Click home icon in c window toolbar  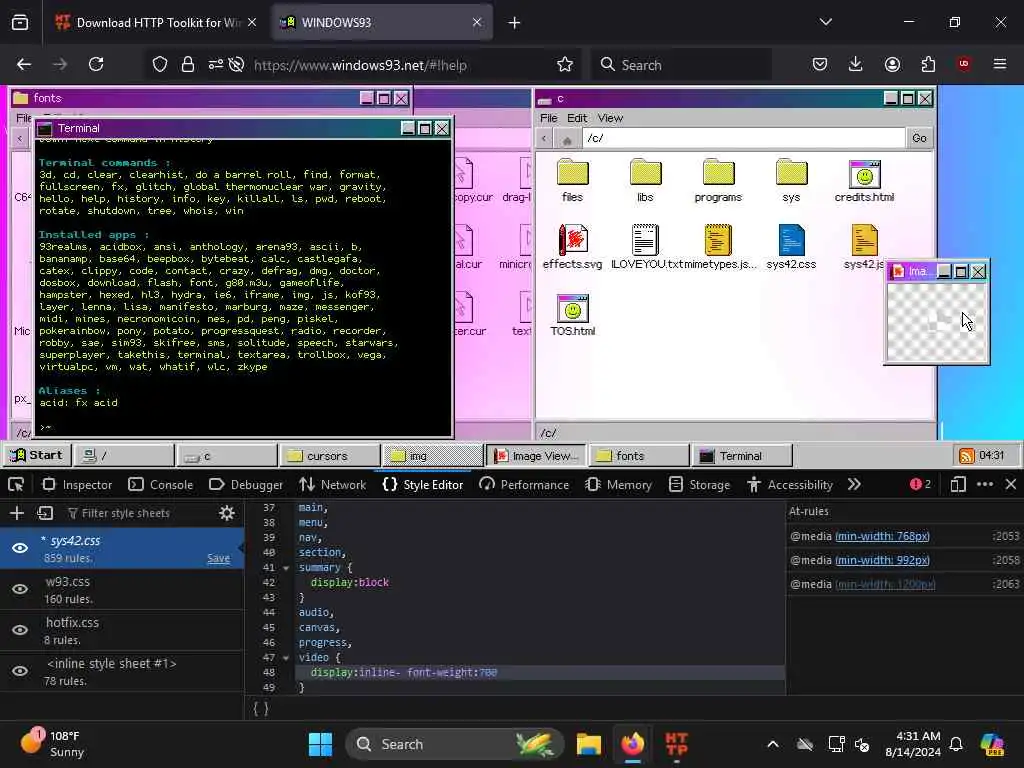coord(567,139)
